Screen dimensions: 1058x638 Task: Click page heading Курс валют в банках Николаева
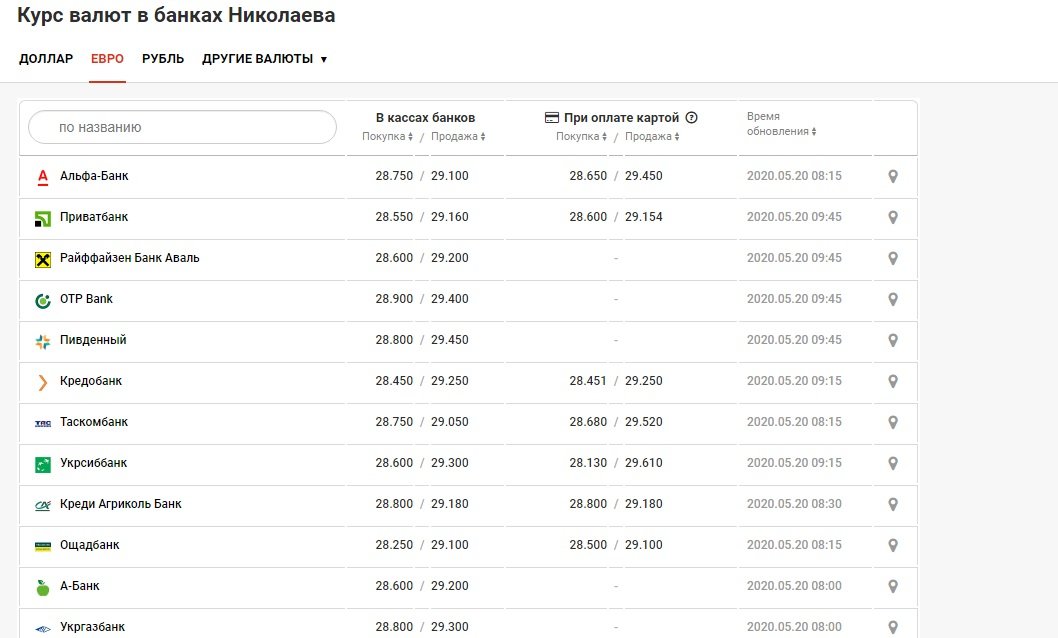coord(176,15)
